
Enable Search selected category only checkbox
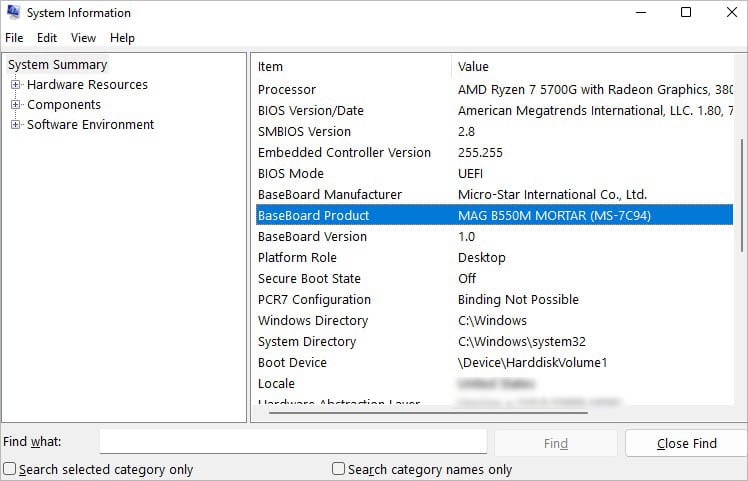coord(10,469)
